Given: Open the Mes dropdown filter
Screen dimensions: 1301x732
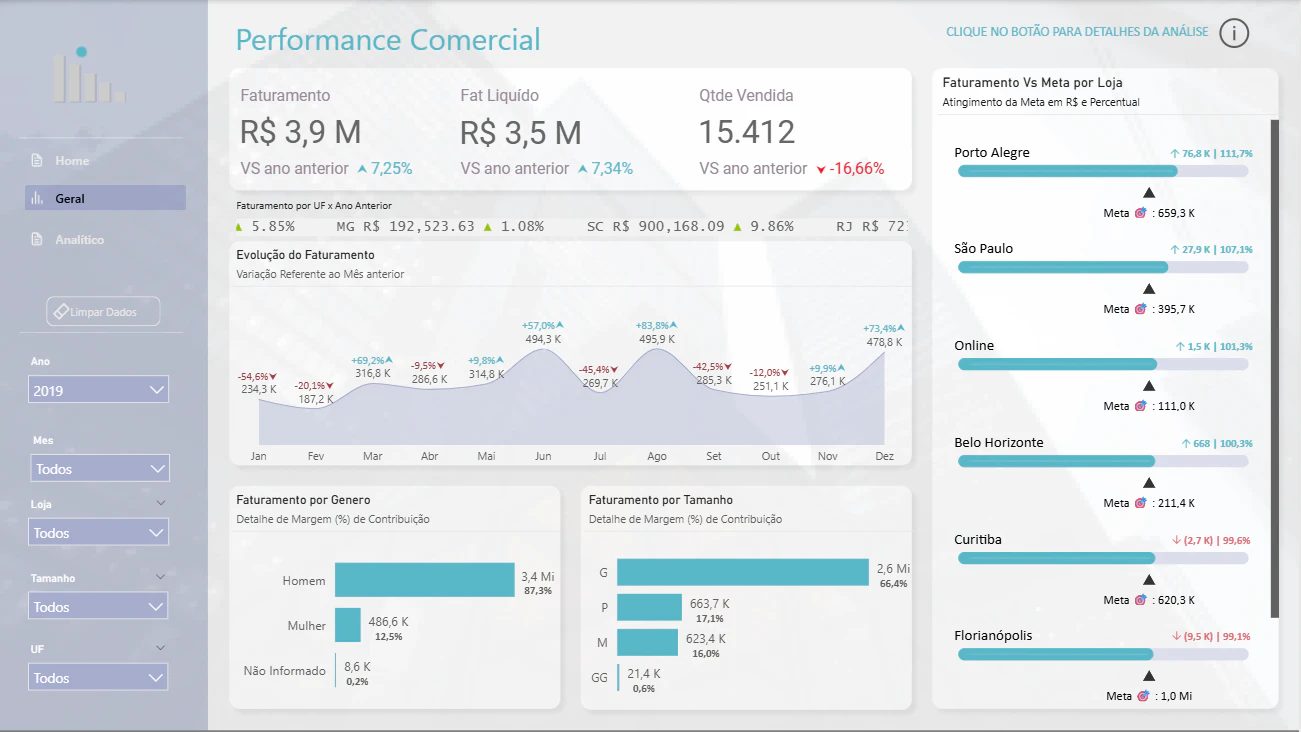Looking at the screenshot, I should click(x=100, y=468).
